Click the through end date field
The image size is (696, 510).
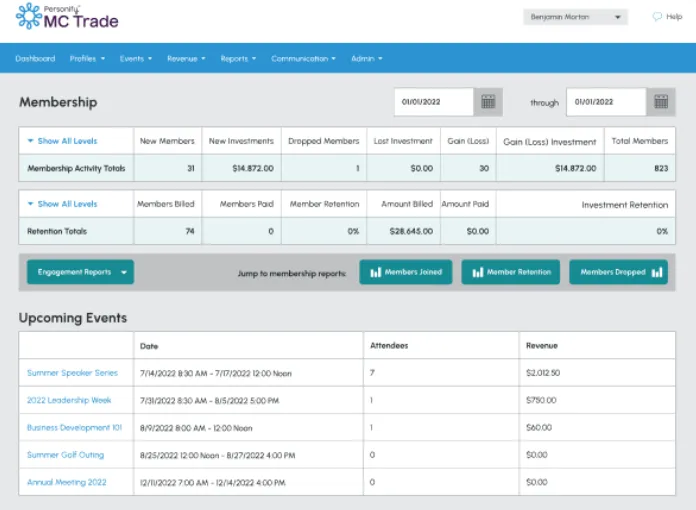click(x=606, y=102)
